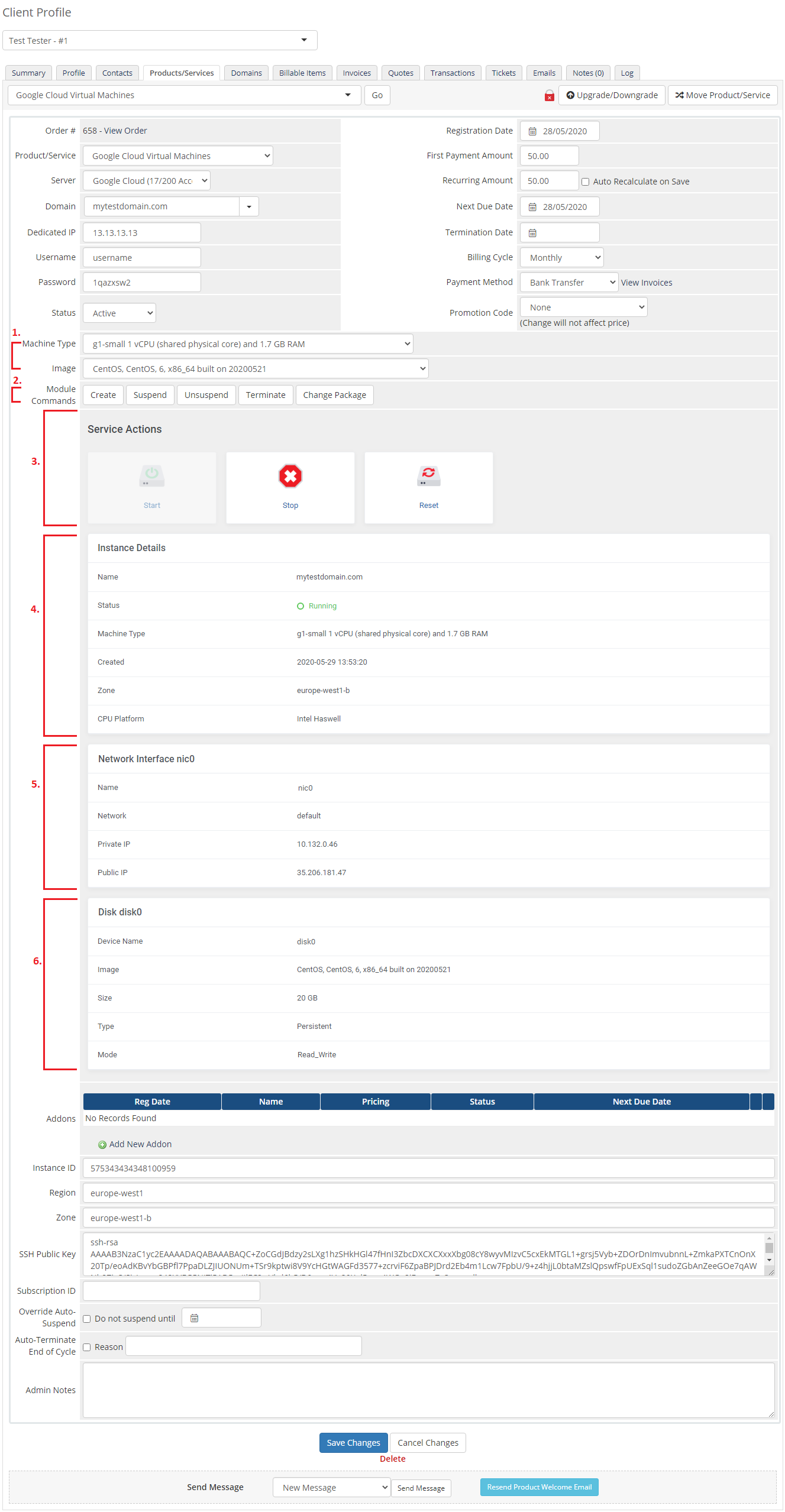
Task: Open the Termination Date calendar icon
Action: [x=532, y=233]
